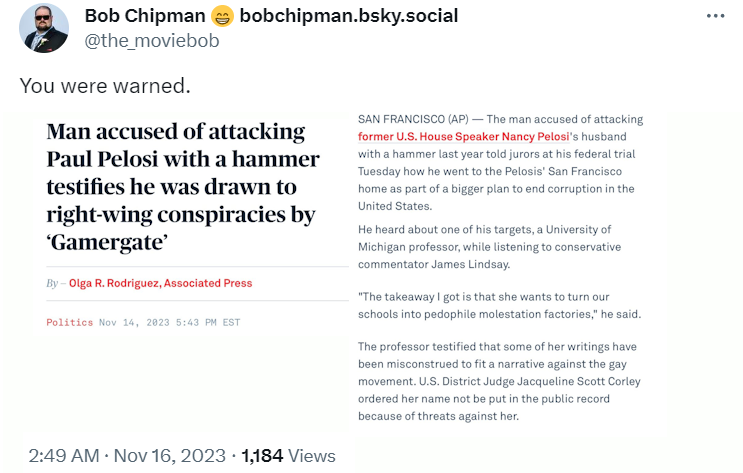Click the "By" label before the author
The width and height of the screenshot is (743, 473).
52,283
